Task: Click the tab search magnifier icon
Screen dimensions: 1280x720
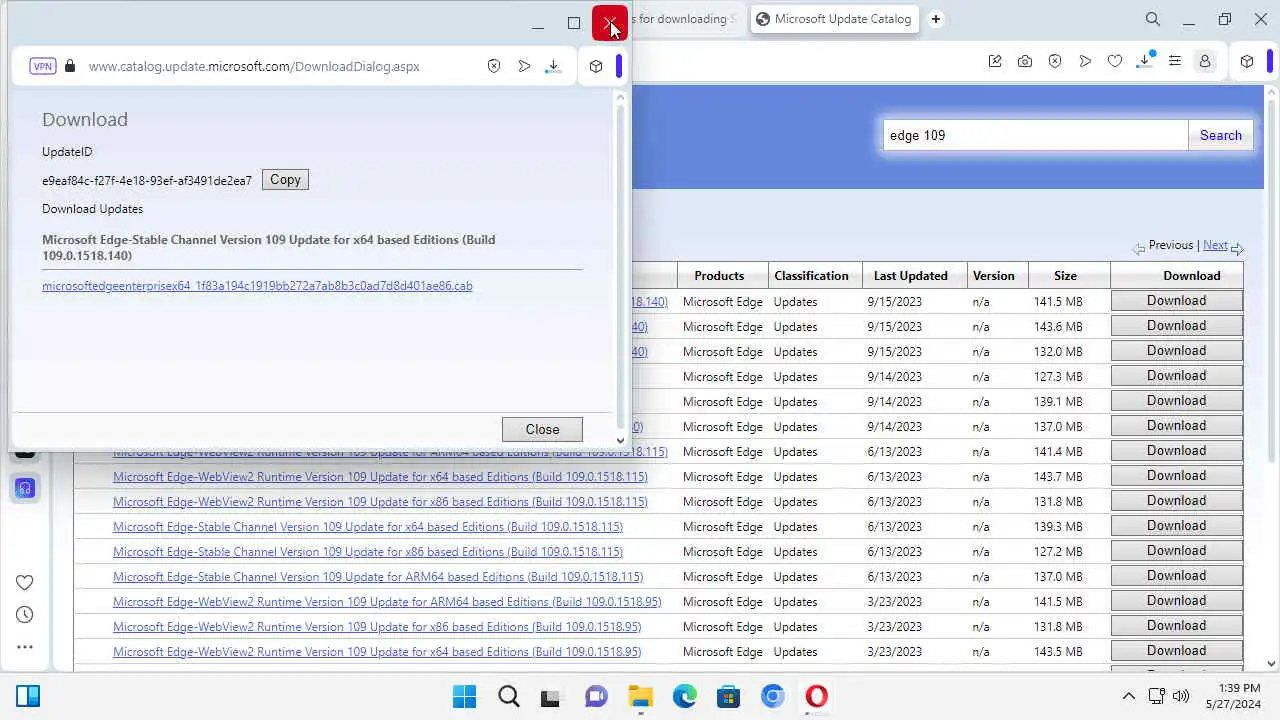Action: point(1153,19)
